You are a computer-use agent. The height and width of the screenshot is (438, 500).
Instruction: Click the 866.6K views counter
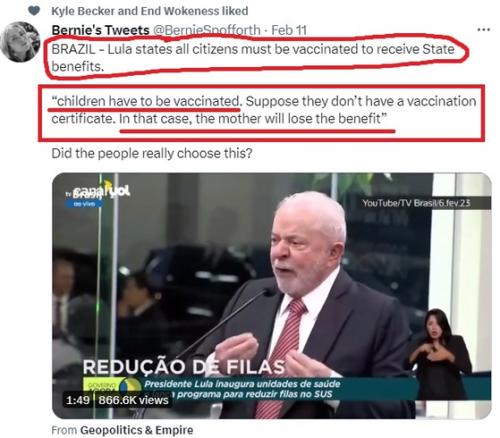click(133, 400)
